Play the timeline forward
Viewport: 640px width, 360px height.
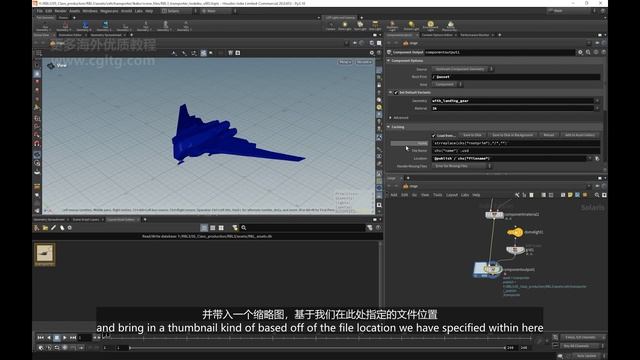(64, 338)
